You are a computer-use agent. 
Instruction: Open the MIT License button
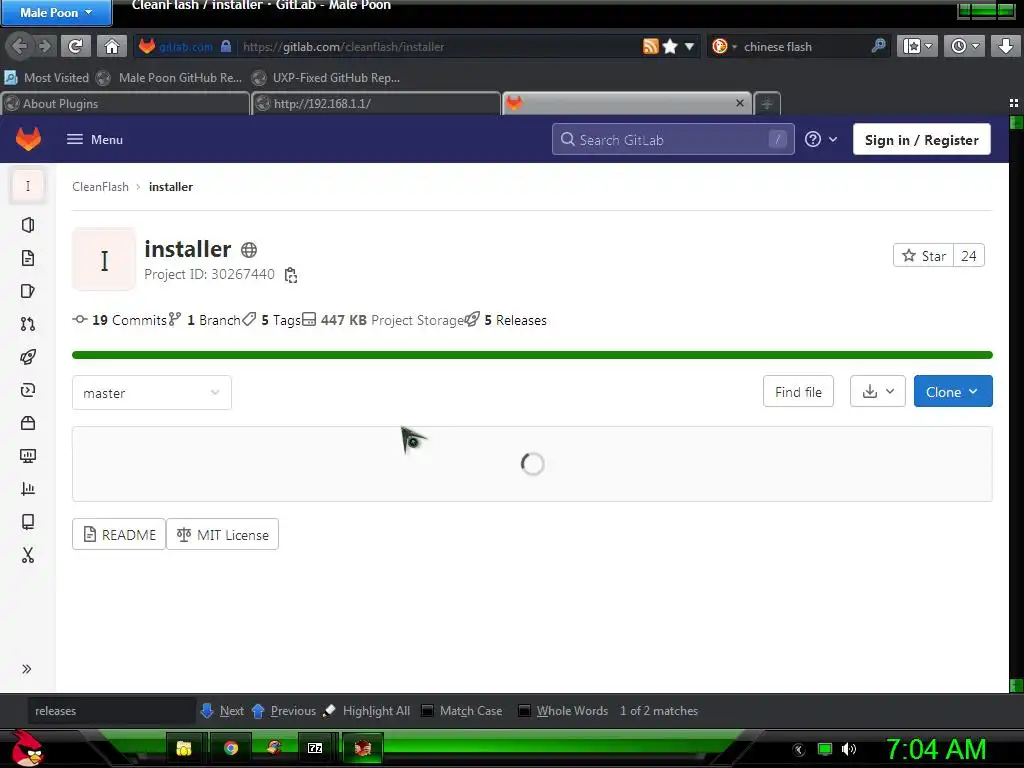tap(223, 534)
